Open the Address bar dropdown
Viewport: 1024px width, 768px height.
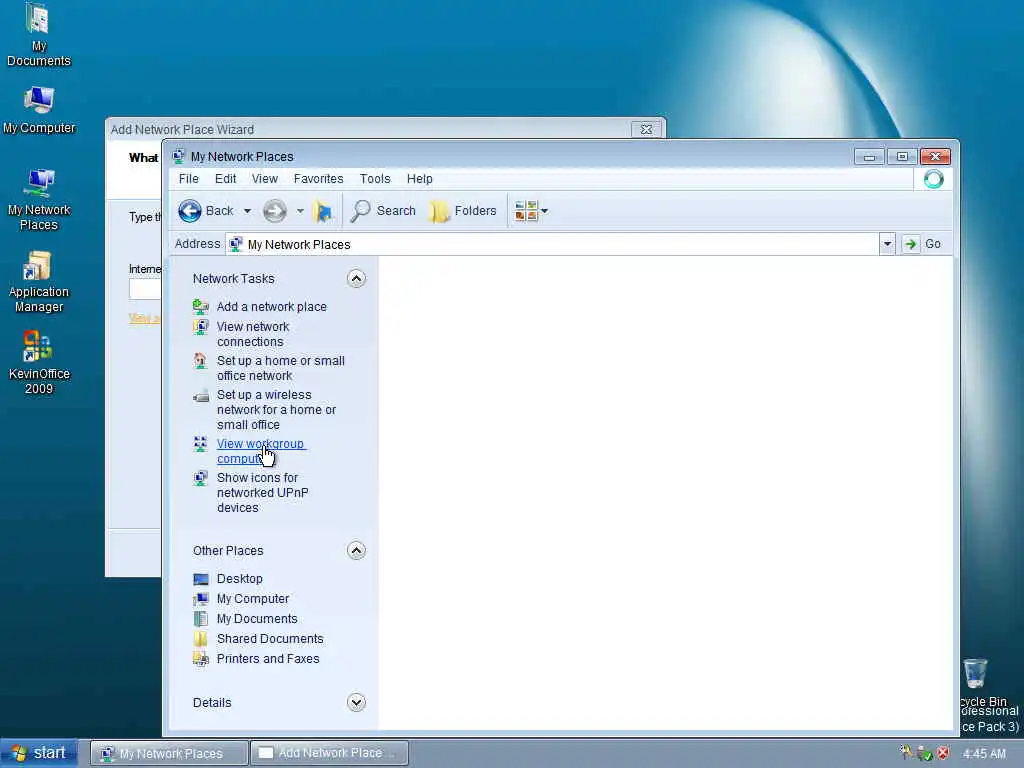pos(887,244)
